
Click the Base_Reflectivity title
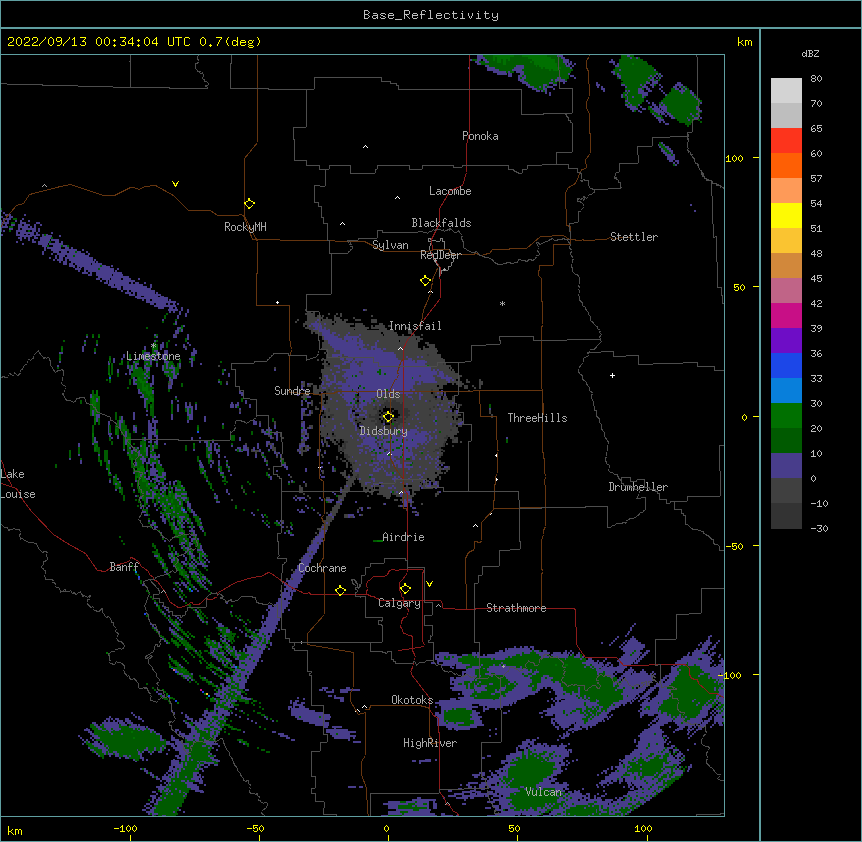point(431,15)
